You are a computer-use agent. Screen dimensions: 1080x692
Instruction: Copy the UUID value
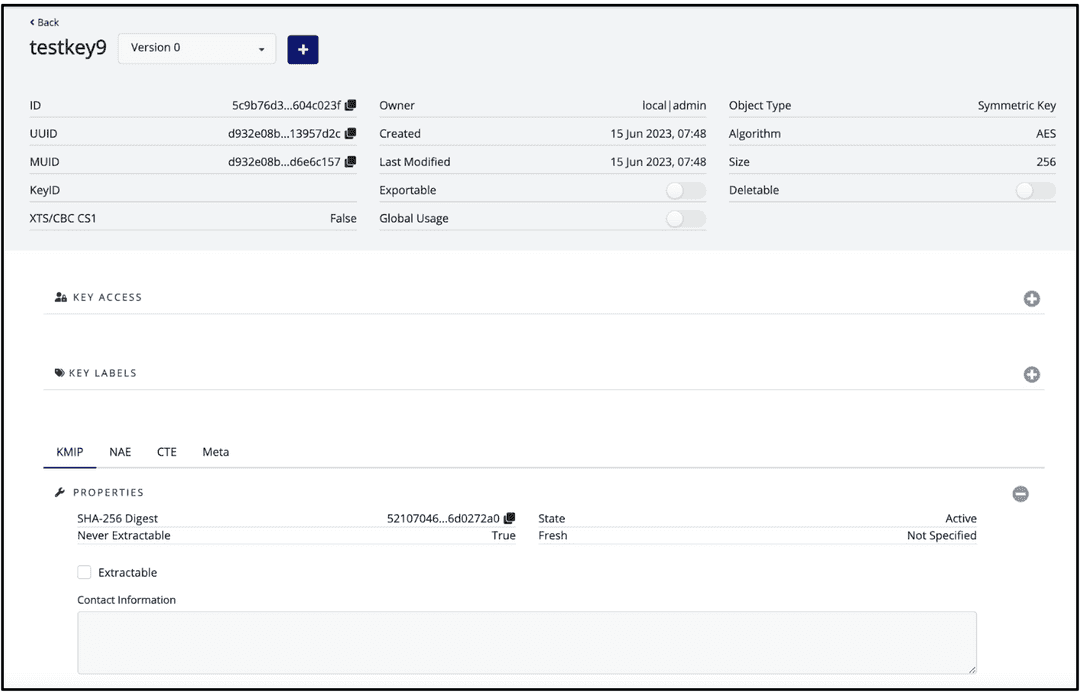tap(349, 132)
